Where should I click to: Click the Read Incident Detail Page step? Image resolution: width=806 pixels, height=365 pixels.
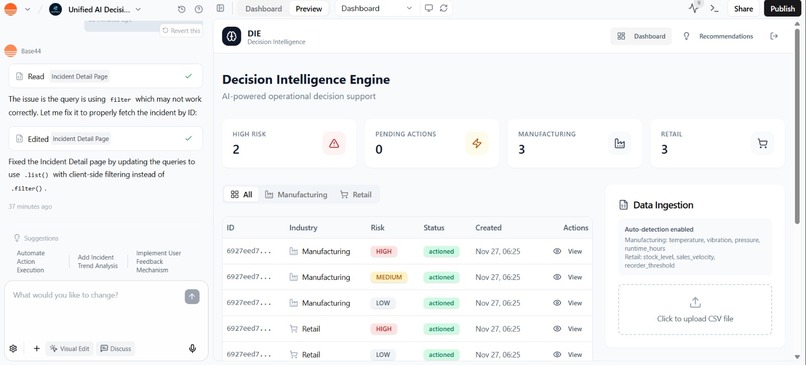[x=105, y=76]
